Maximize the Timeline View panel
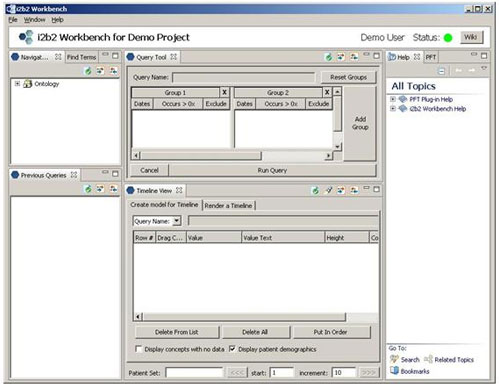Image resolution: width=499 pixels, height=387 pixels. point(377,189)
